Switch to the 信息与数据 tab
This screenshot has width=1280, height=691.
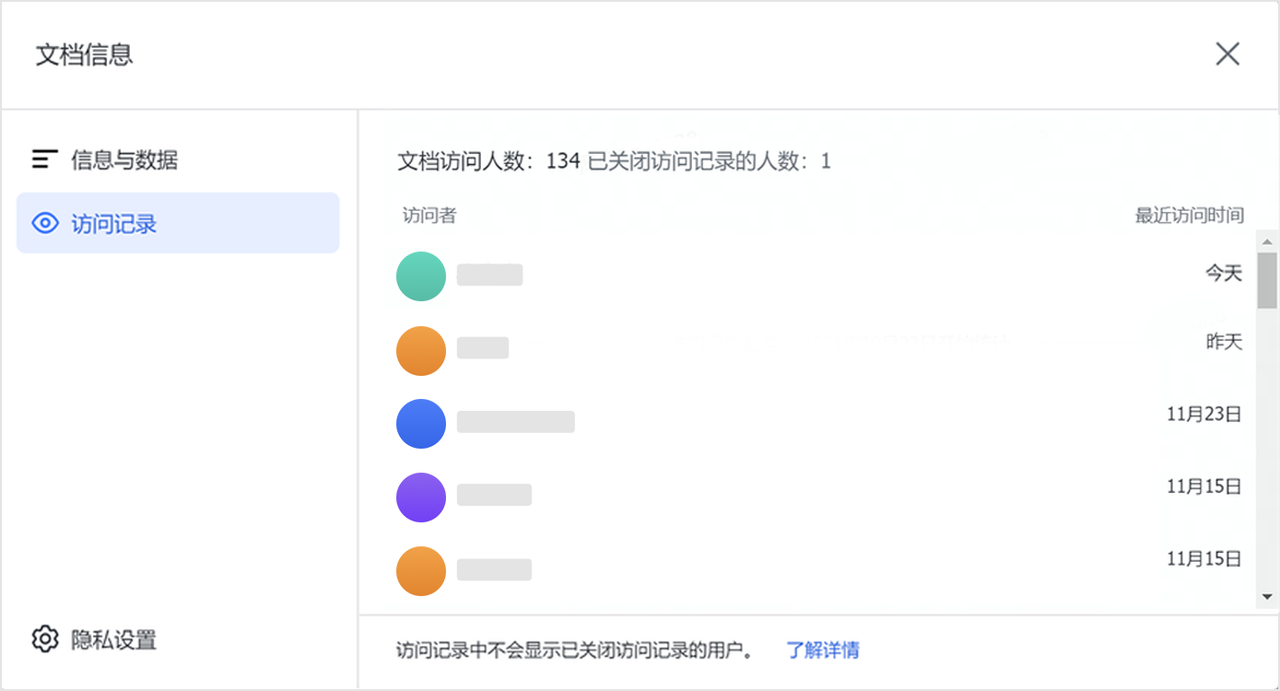(x=124, y=160)
